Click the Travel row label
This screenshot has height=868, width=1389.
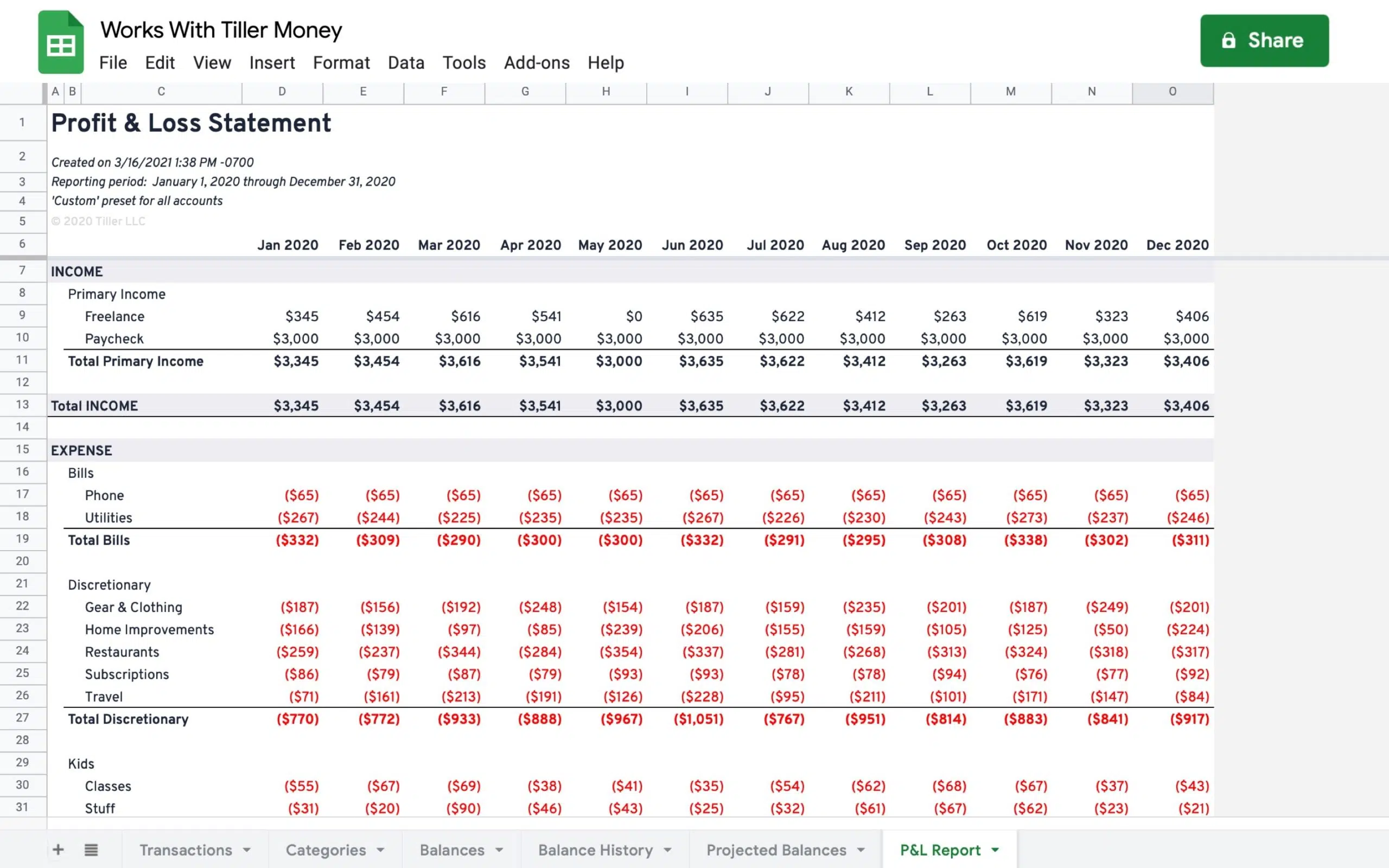click(104, 697)
